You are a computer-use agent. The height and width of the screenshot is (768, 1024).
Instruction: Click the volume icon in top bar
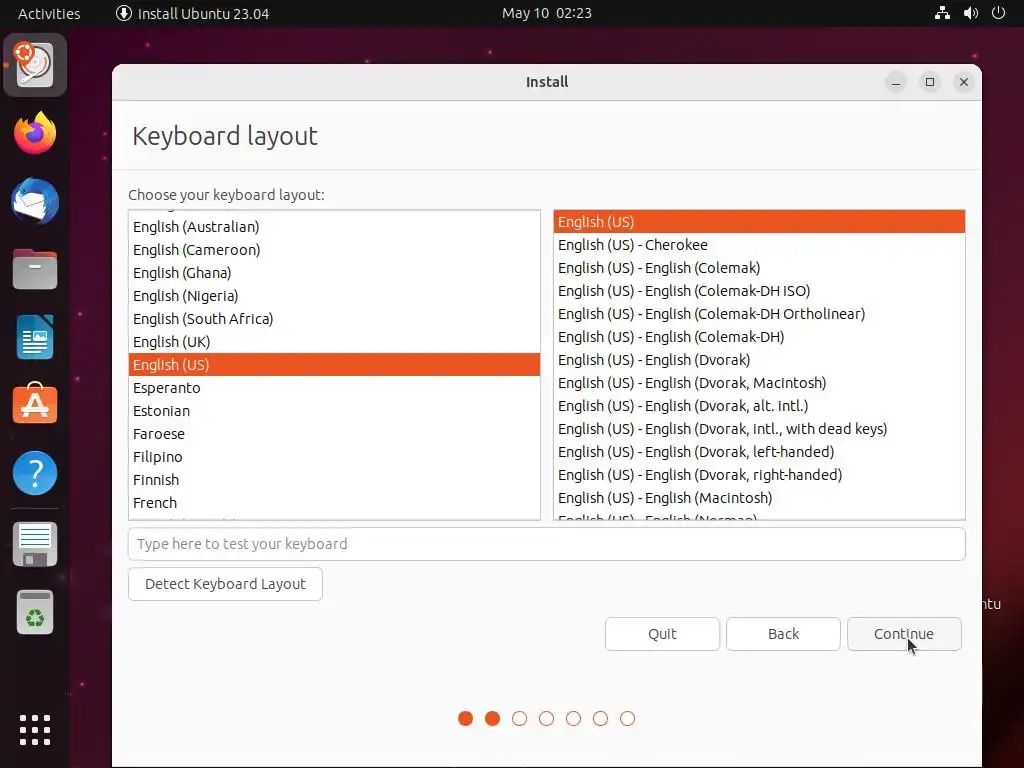click(x=970, y=13)
